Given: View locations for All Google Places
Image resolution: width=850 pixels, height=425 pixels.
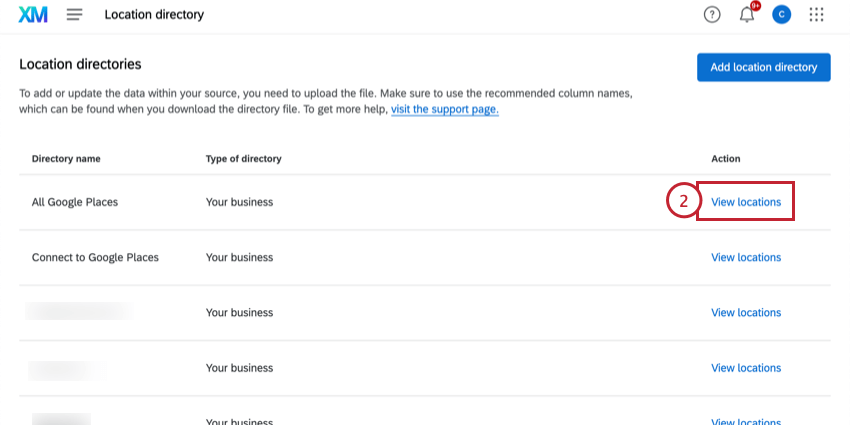Looking at the screenshot, I should click(x=746, y=202).
